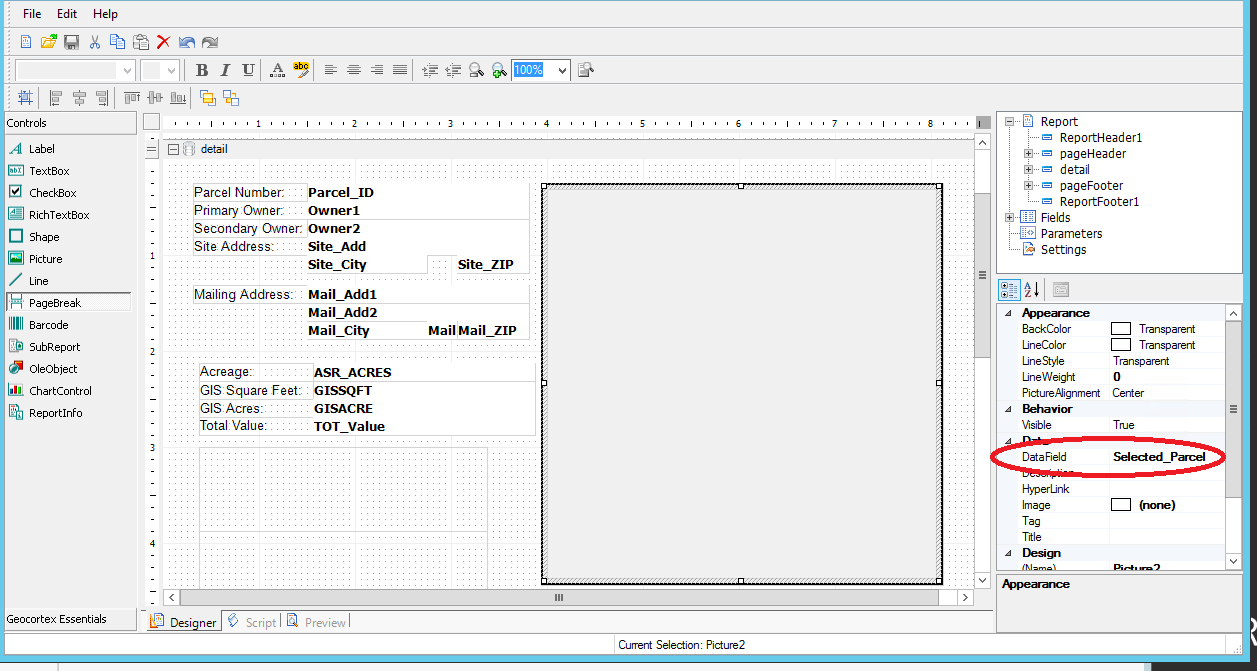Open the font color picker icon

278,70
